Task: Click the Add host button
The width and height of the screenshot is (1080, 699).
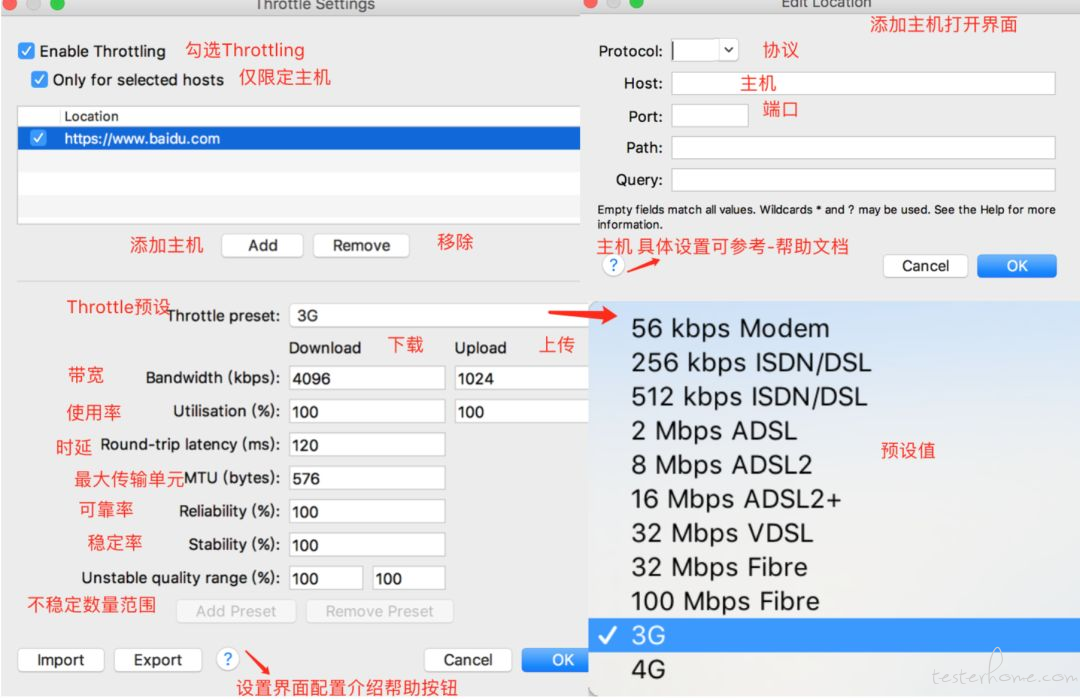Action: pyautogui.click(x=262, y=246)
